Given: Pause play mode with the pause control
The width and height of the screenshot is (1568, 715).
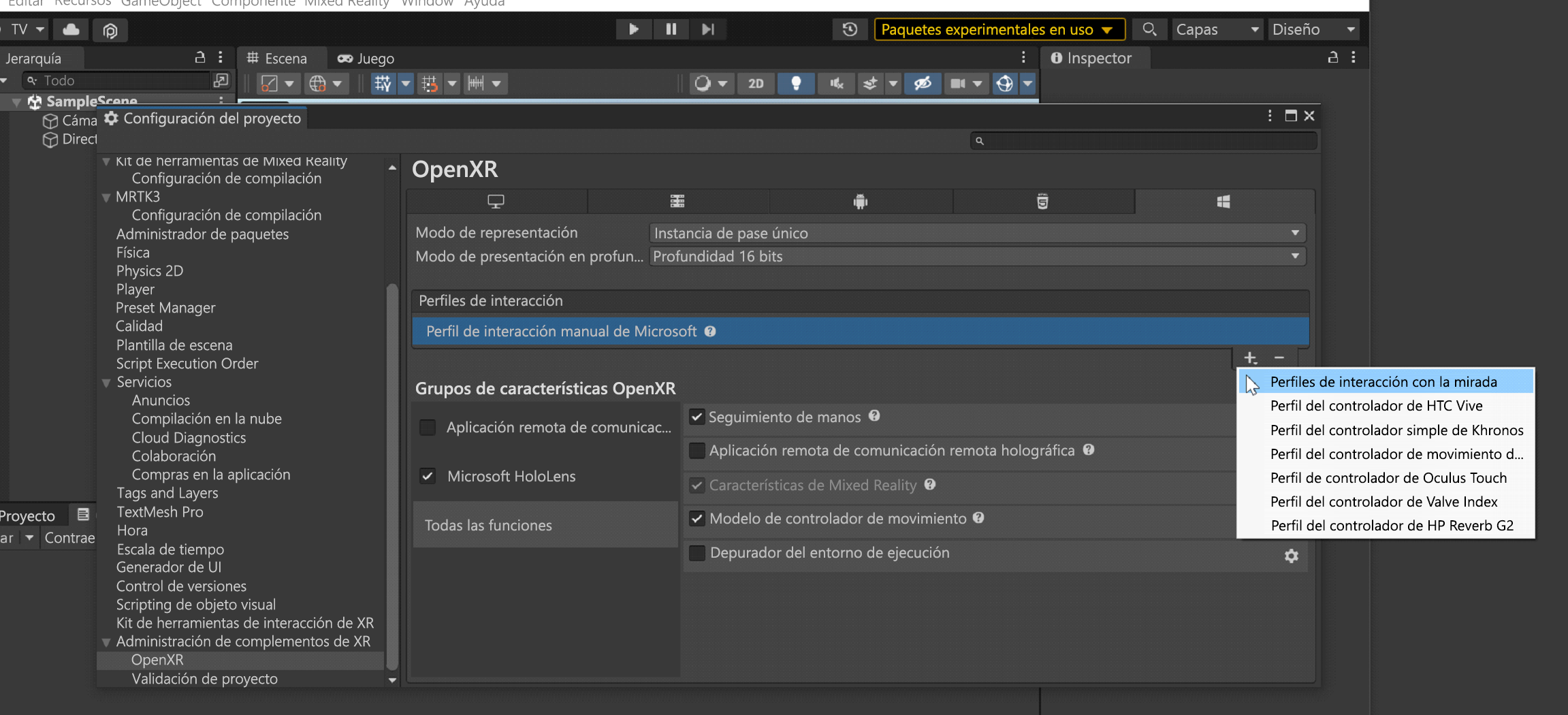Looking at the screenshot, I should pos(671,29).
